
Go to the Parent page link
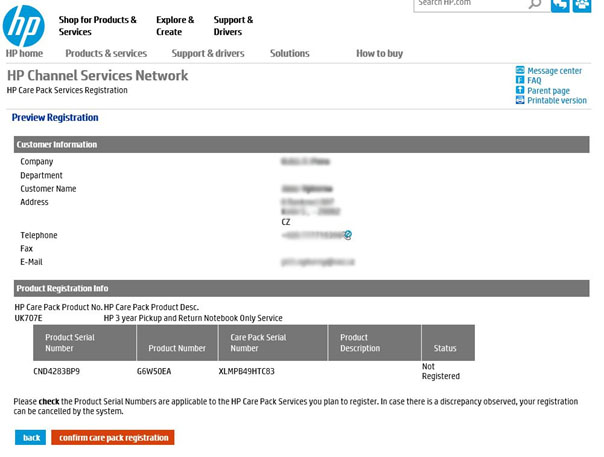coord(548,91)
